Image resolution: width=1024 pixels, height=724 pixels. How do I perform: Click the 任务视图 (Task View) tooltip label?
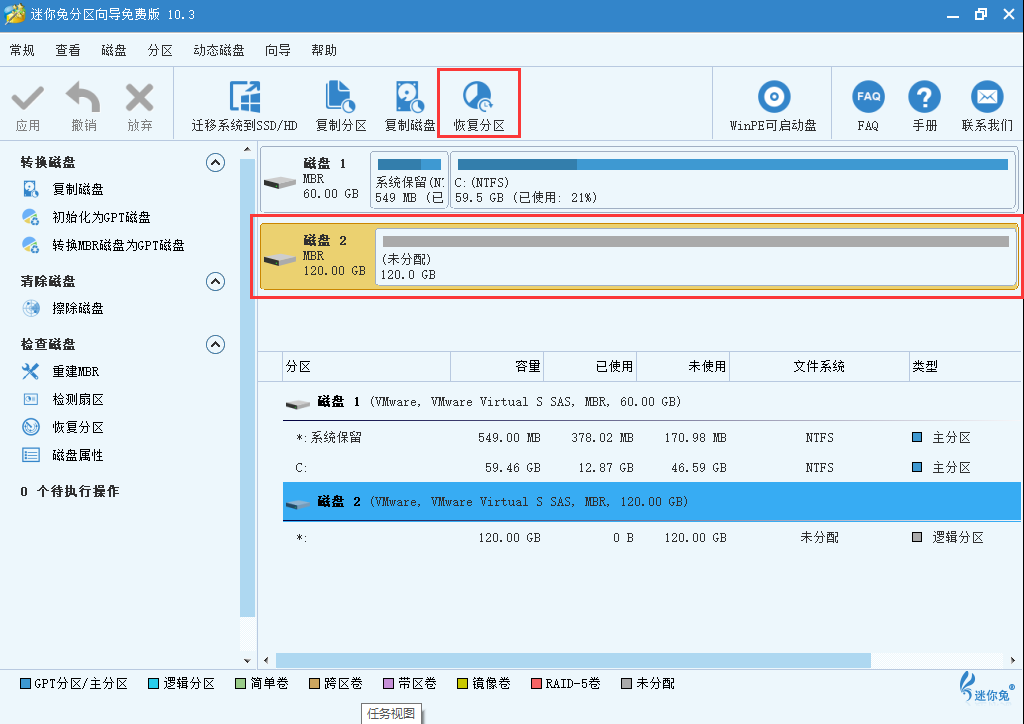pyautogui.click(x=391, y=714)
